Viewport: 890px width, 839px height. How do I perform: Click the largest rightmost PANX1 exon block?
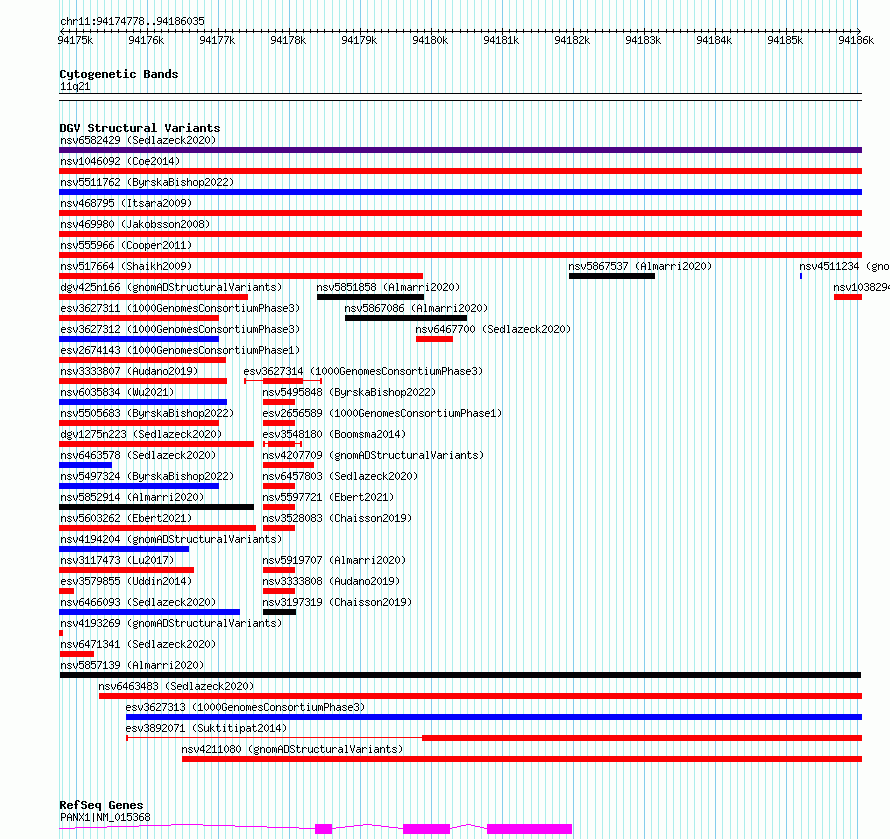coord(530,829)
